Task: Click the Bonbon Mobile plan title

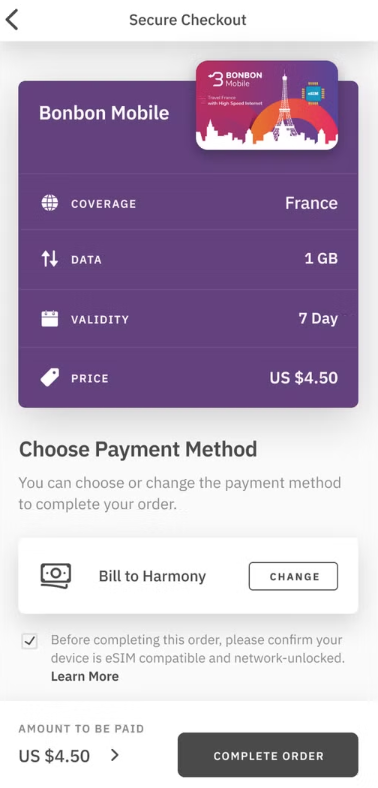Action: tap(104, 113)
